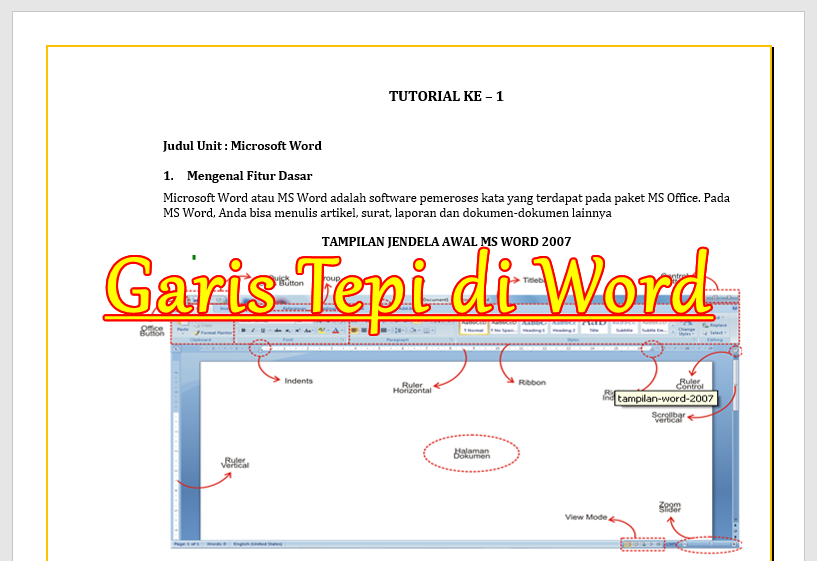Click the "Zoom Slider" label in the picture
Screen dimensions: 817x561
[670, 507]
